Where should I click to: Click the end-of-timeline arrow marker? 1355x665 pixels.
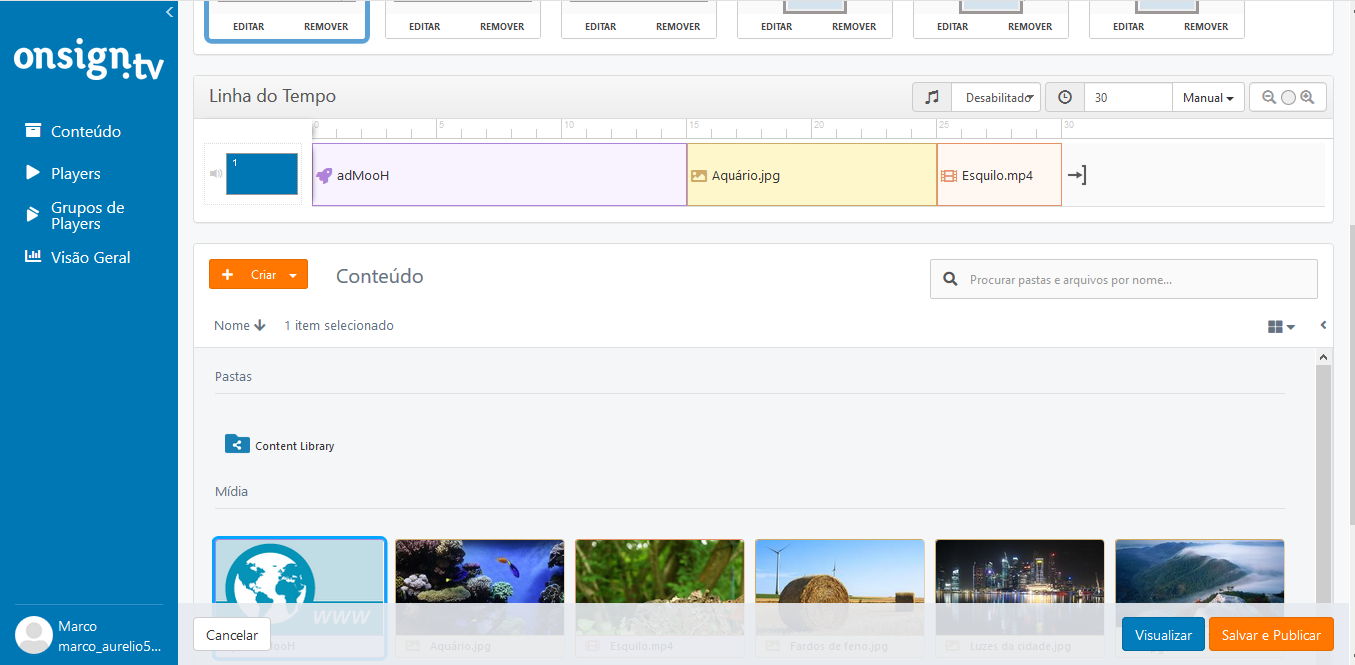coord(1076,175)
